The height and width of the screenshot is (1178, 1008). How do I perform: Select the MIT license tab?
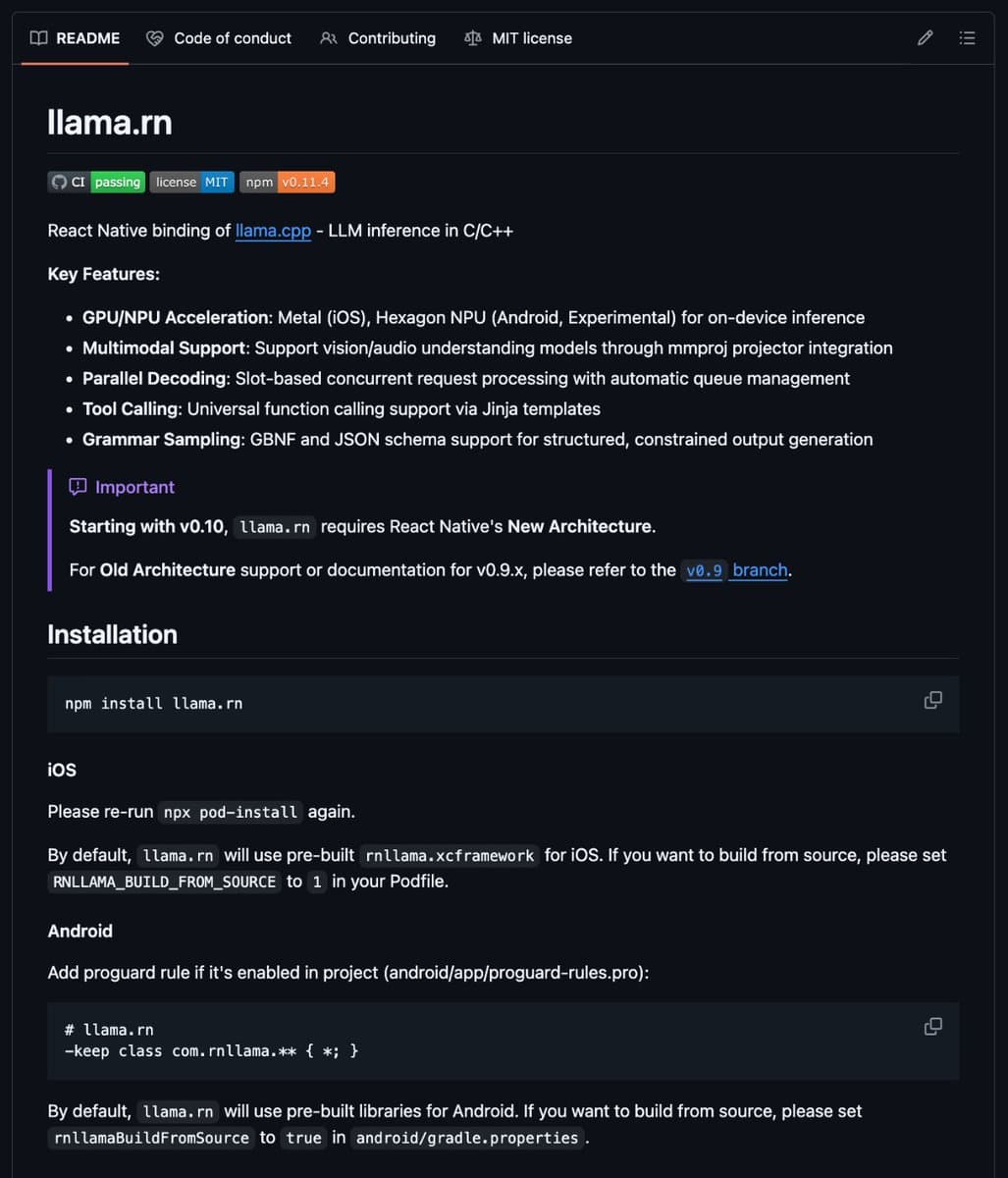(x=531, y=38)
